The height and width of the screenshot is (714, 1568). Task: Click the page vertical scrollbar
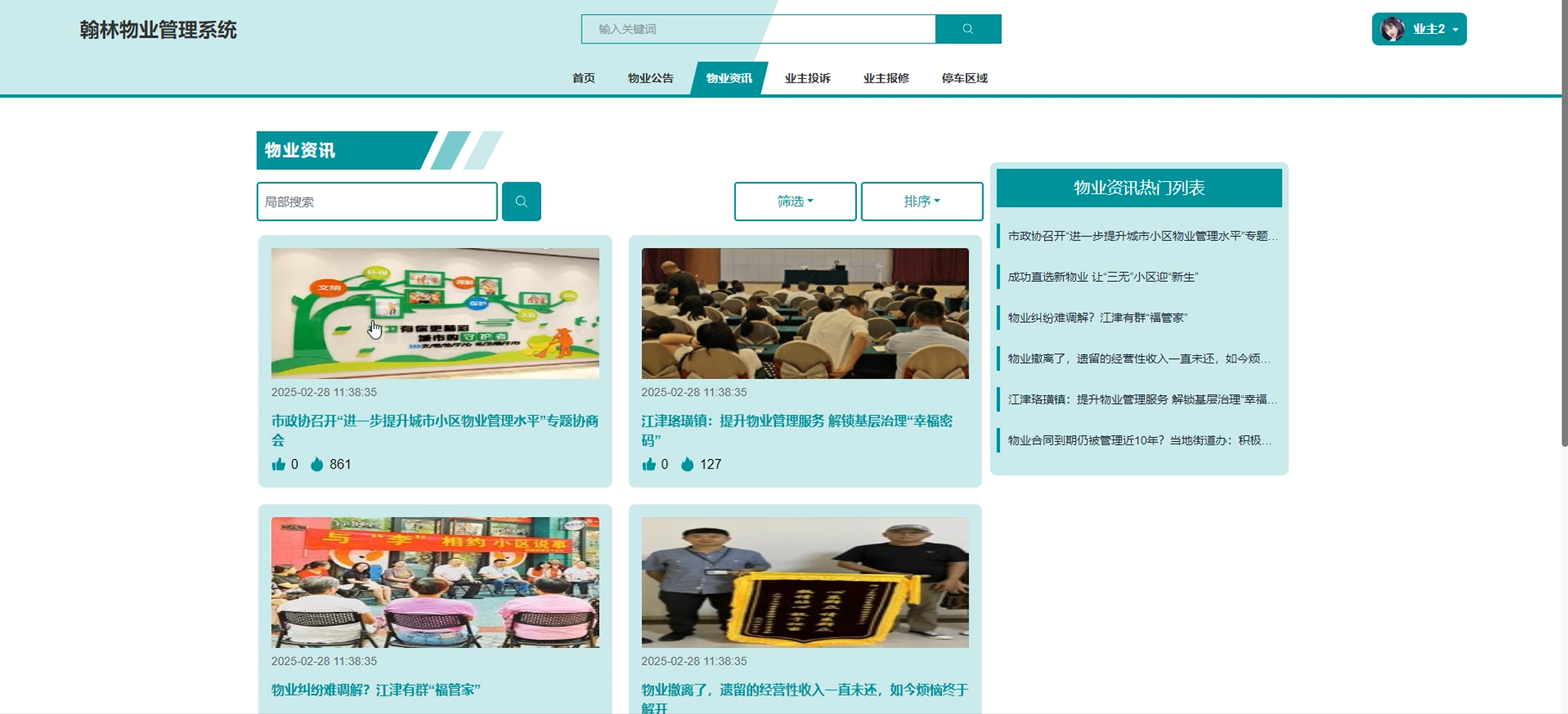click(x=1564, y=244)
